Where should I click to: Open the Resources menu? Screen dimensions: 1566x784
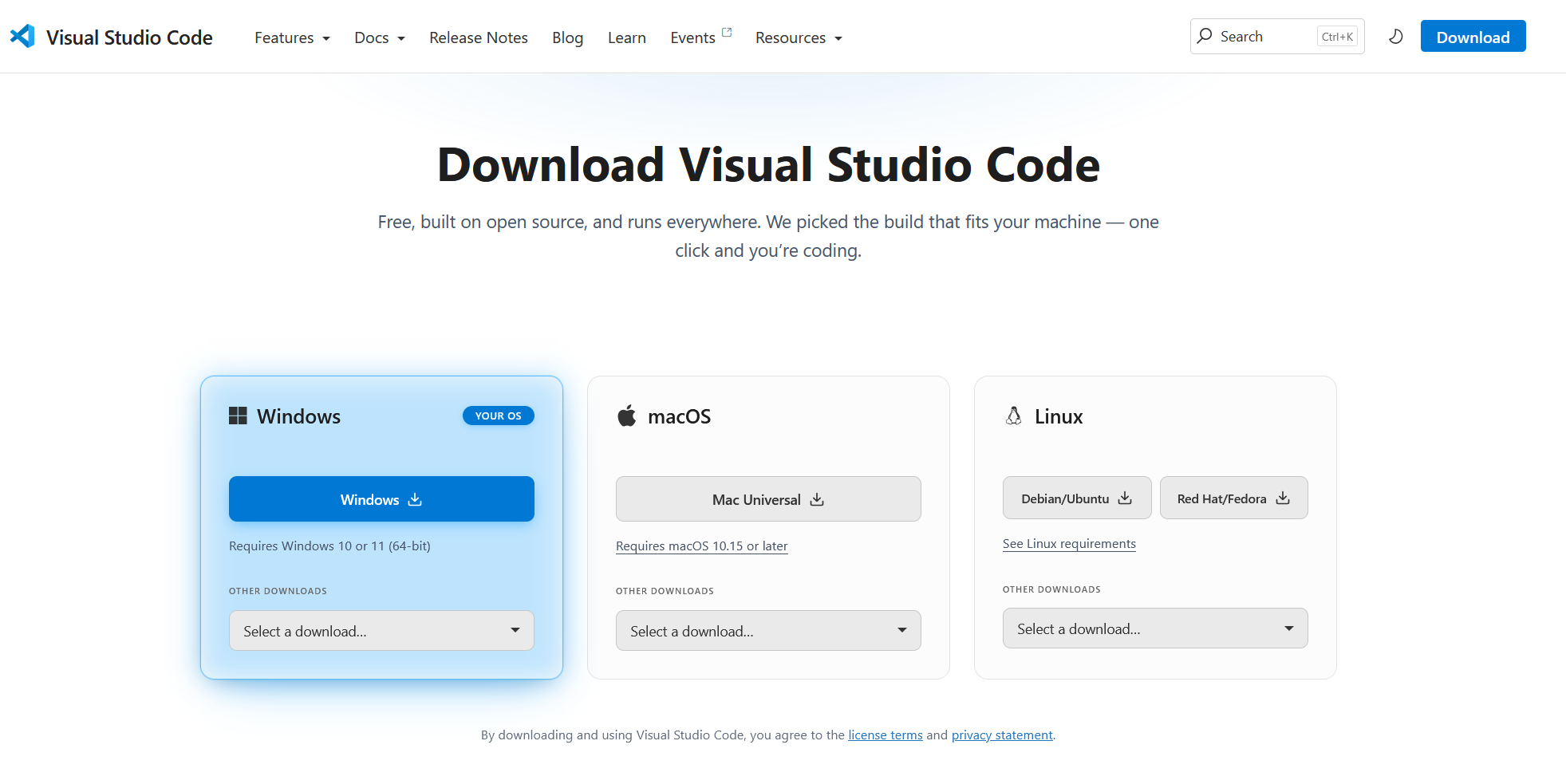click(x=799, y=37)
